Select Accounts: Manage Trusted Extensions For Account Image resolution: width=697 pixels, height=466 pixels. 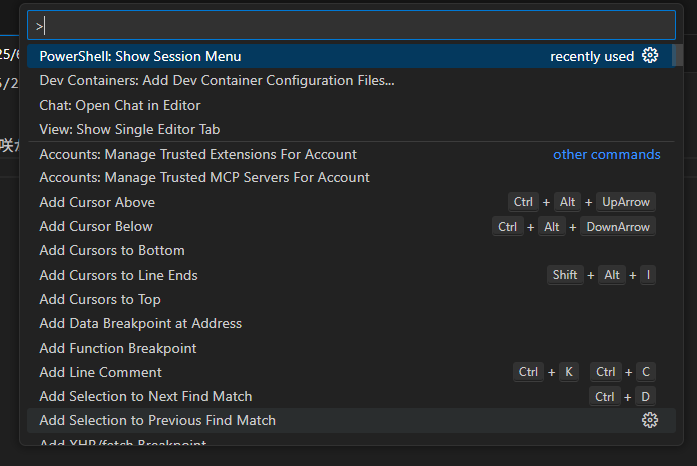coord(198,154)
